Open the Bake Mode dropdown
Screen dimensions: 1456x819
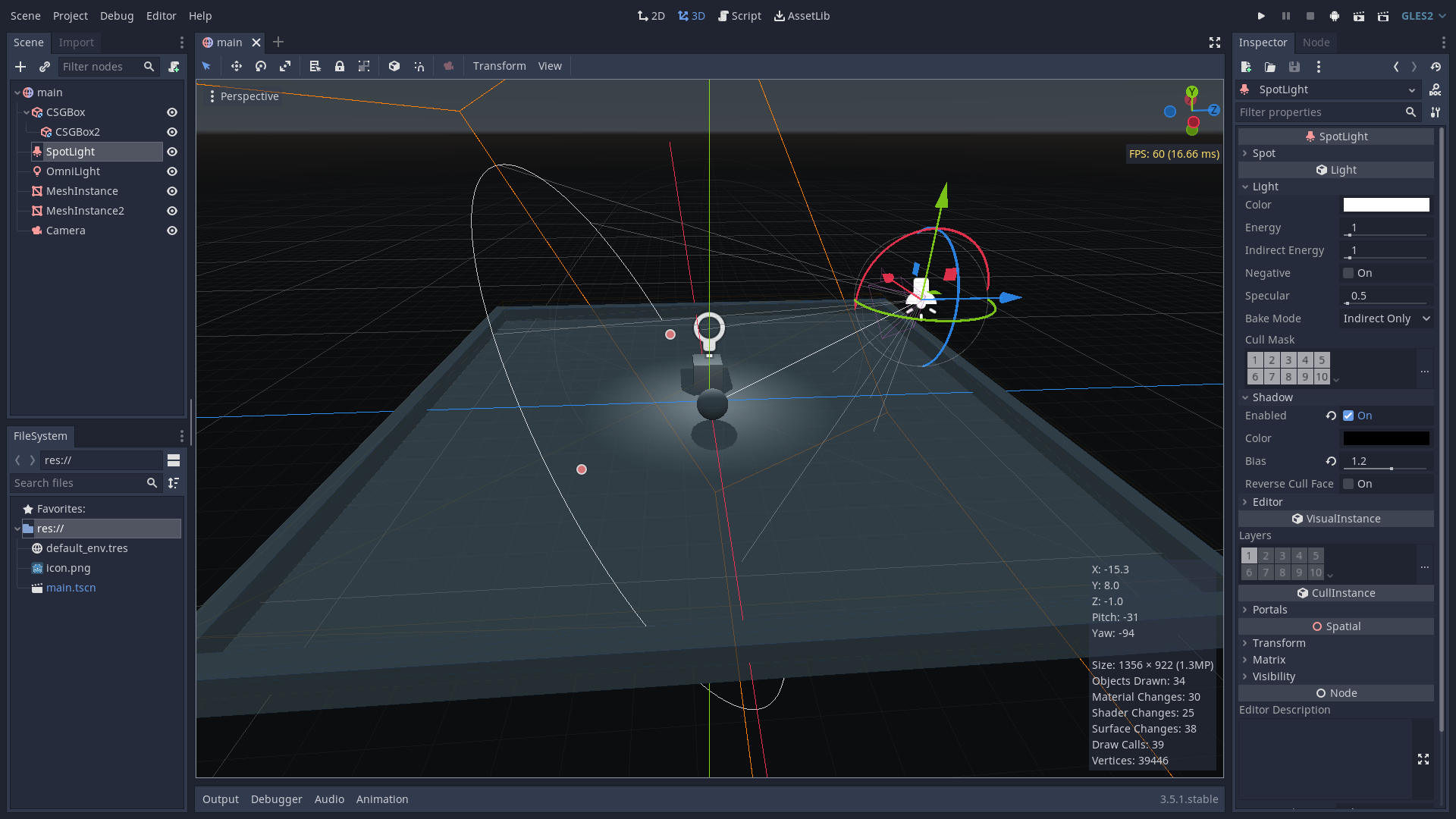tap(1385, 318)
